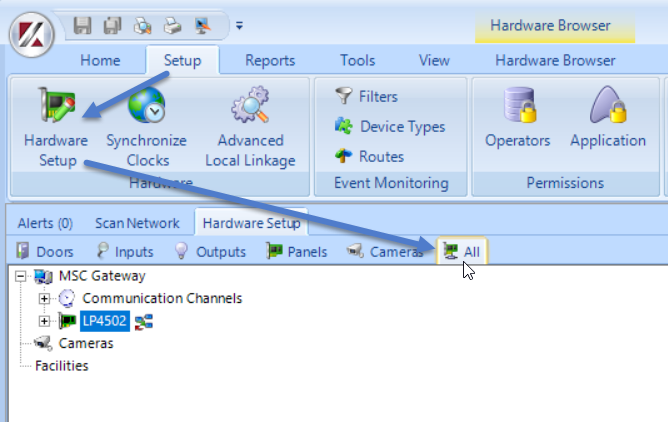
Task: Click the network status icon beside LP4502
Action: coord(144,322)
